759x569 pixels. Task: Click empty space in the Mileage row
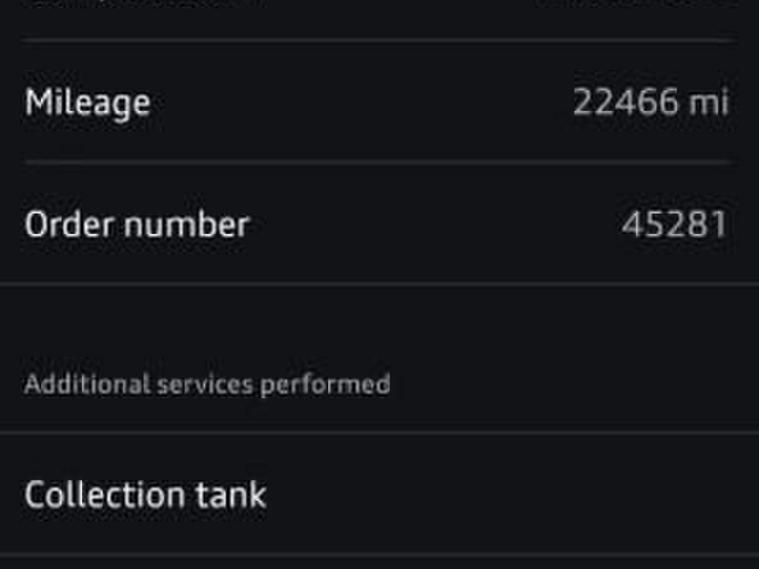(360, 102)
